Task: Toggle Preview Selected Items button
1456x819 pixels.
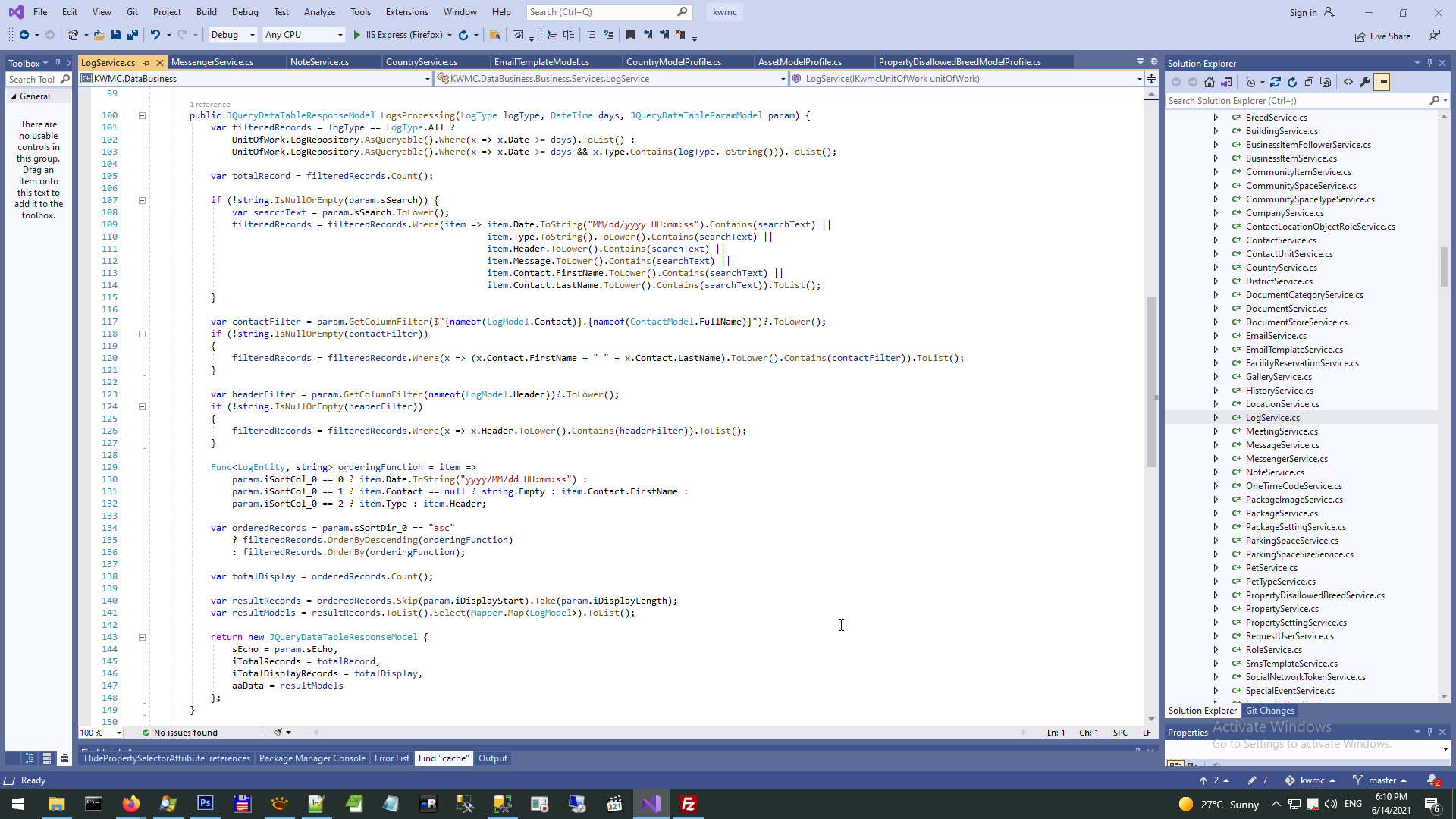Action: coord(1382,82)
